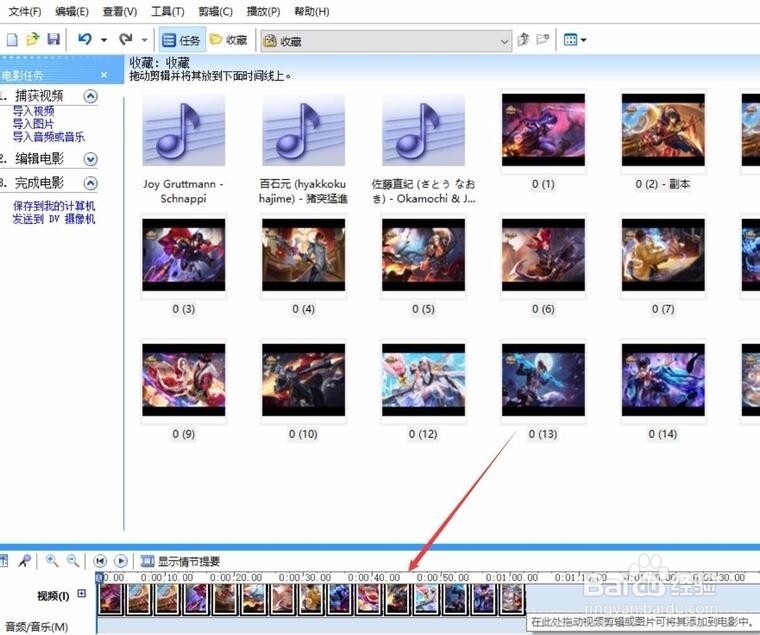Open the undo history dropdown arrow

pos(104,40)
